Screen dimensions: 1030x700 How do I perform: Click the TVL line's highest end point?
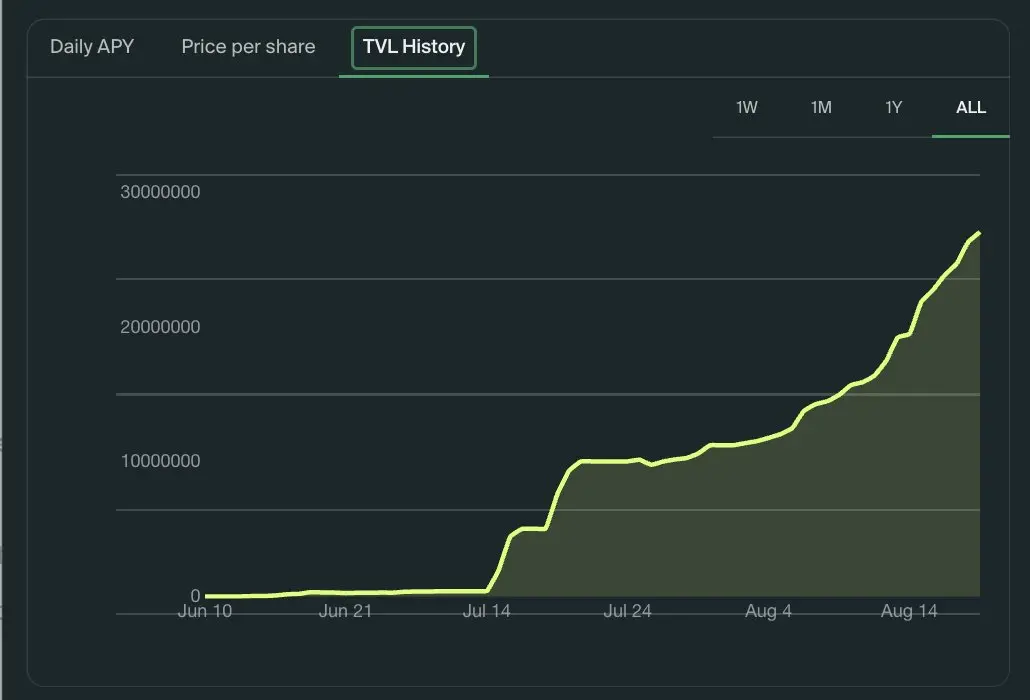pos(979,233)
